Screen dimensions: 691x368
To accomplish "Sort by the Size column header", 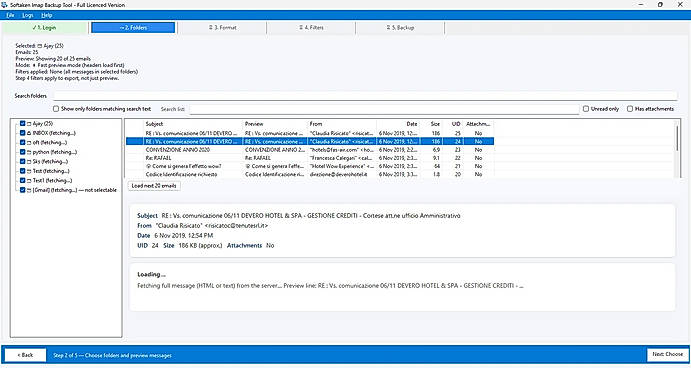I will pyautogui.click(x=431, y=124).
